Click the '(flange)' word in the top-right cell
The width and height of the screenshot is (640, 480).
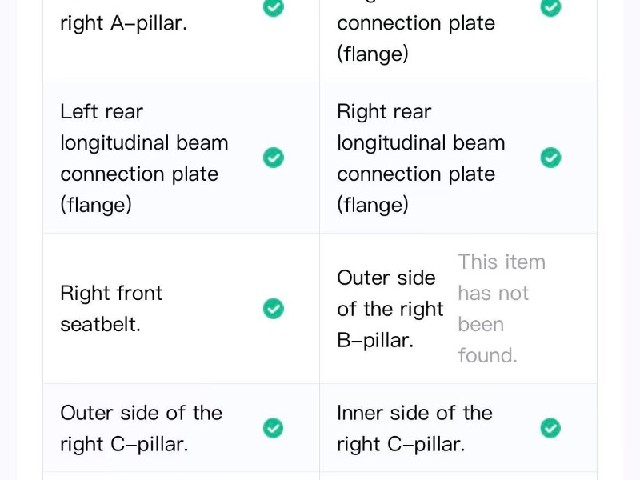373,54
